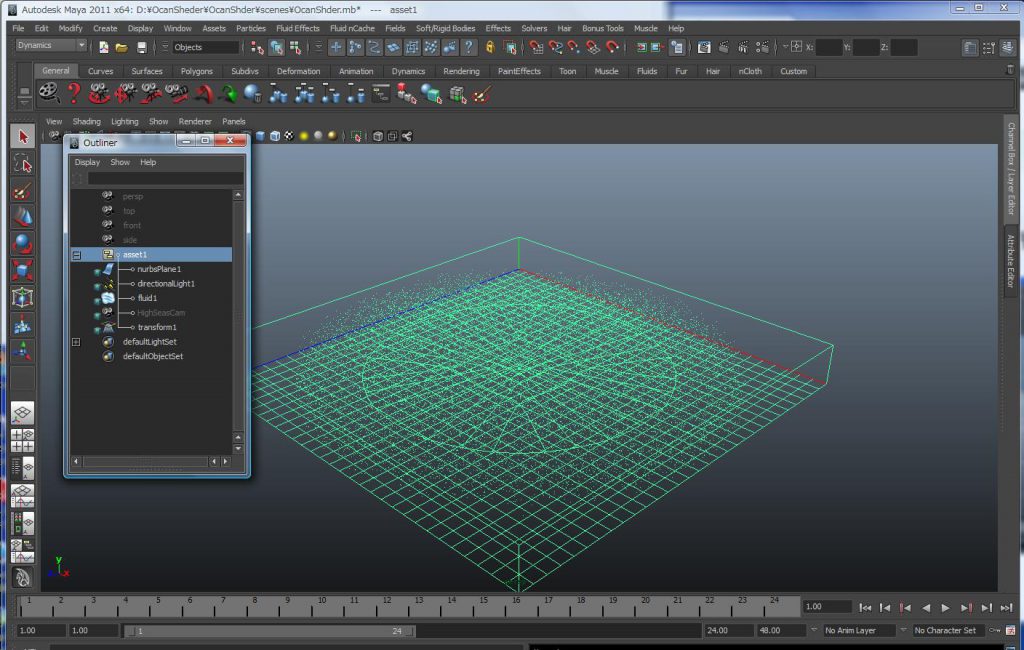The image size is (1024, 650).
Task: Open the Outliner Display menu
Action: point(87,162)
